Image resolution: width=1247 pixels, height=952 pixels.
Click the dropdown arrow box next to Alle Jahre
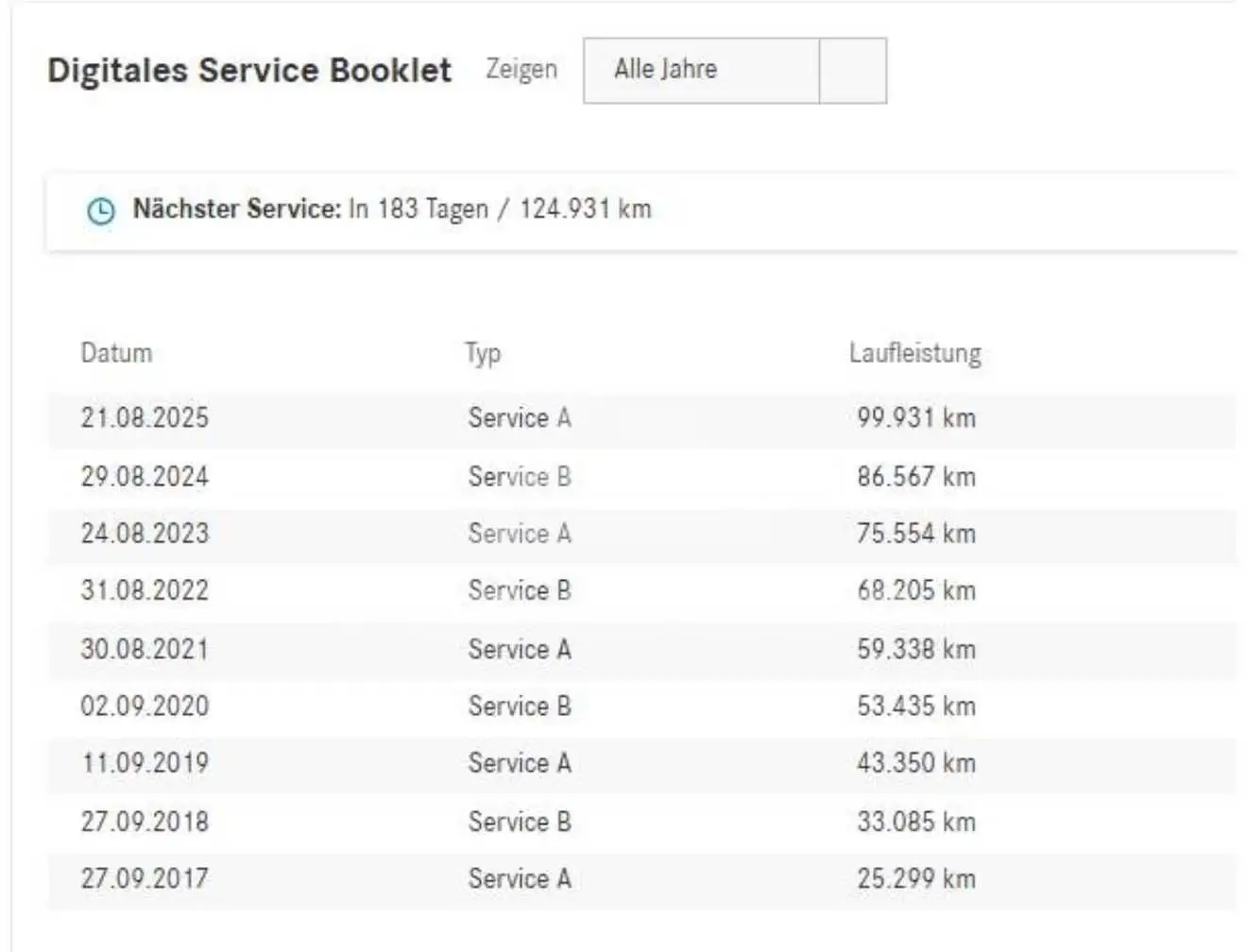tap(852, 71)
